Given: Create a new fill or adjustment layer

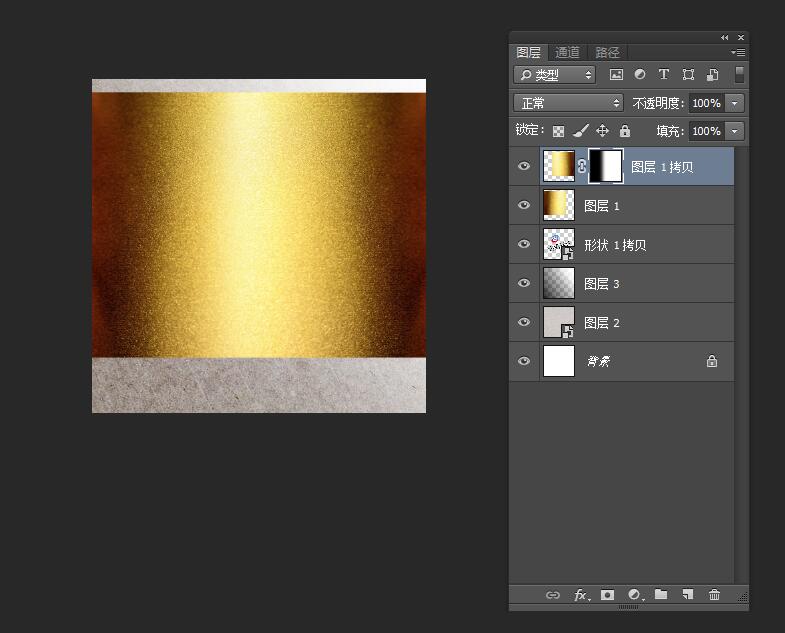Looking at the screenshot, I should coord(634,595).
